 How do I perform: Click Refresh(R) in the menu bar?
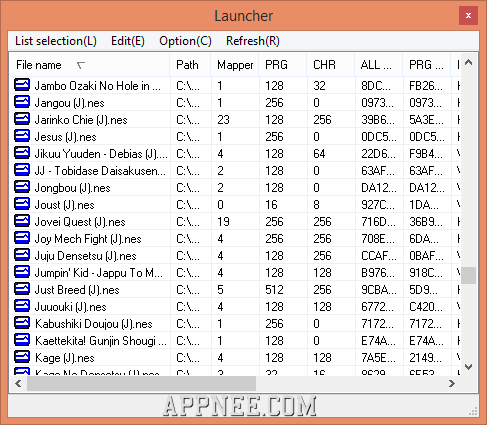(253, 41)
